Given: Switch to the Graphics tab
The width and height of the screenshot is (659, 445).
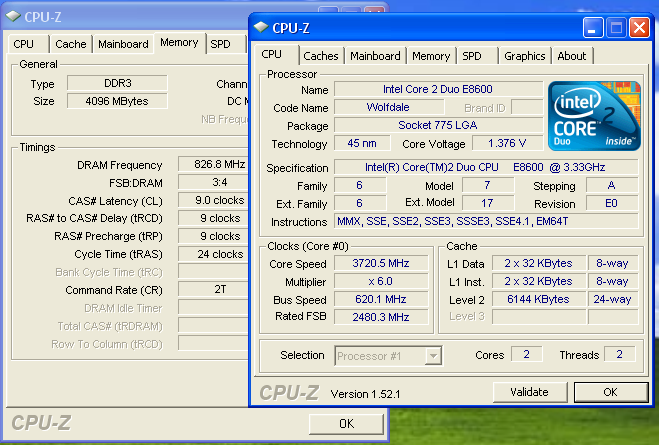Looking at the screenshot, I should point(525,56).
